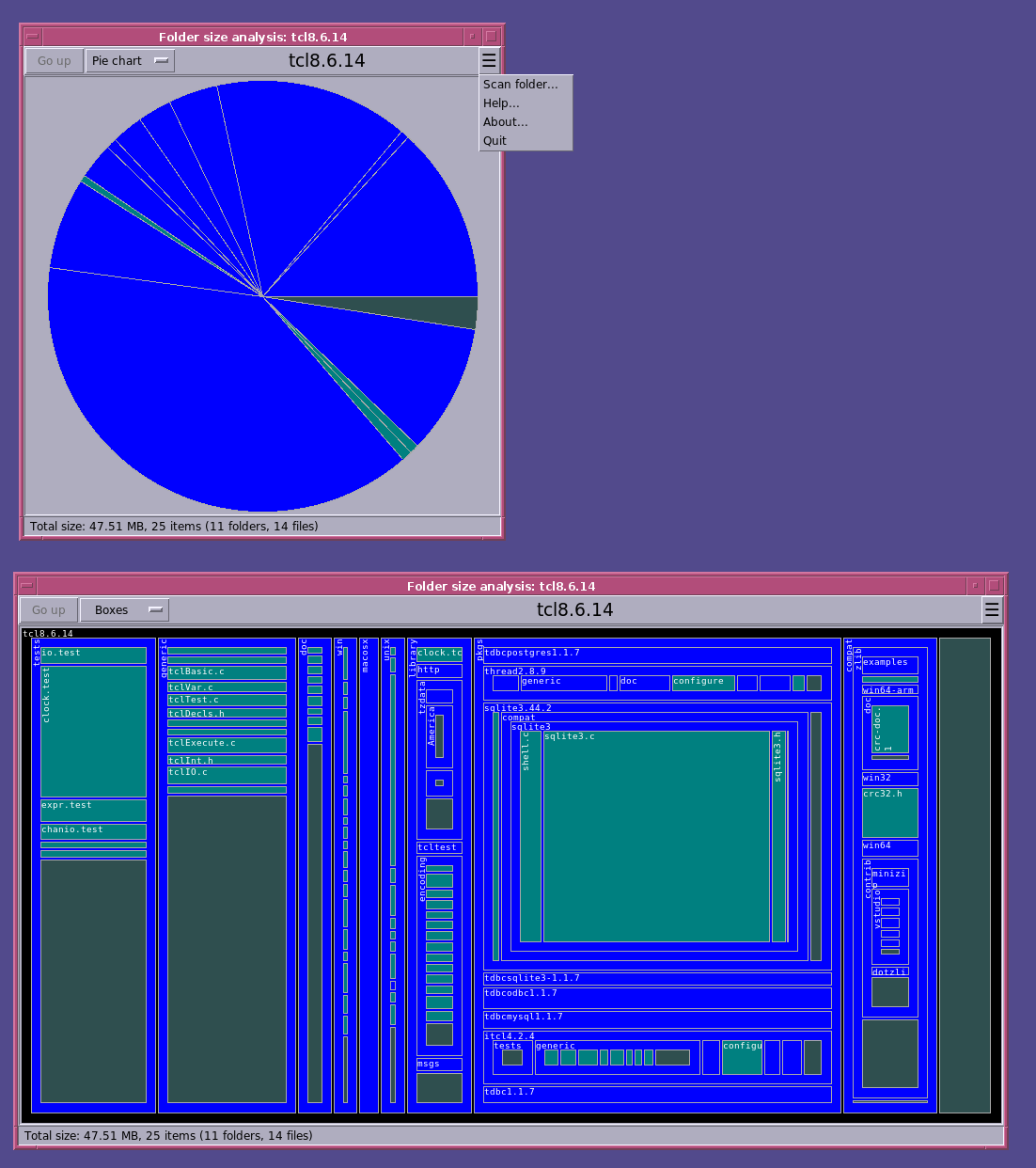Click the tdbcpostgres1.1.7 folder box

(x=657, y=655)
